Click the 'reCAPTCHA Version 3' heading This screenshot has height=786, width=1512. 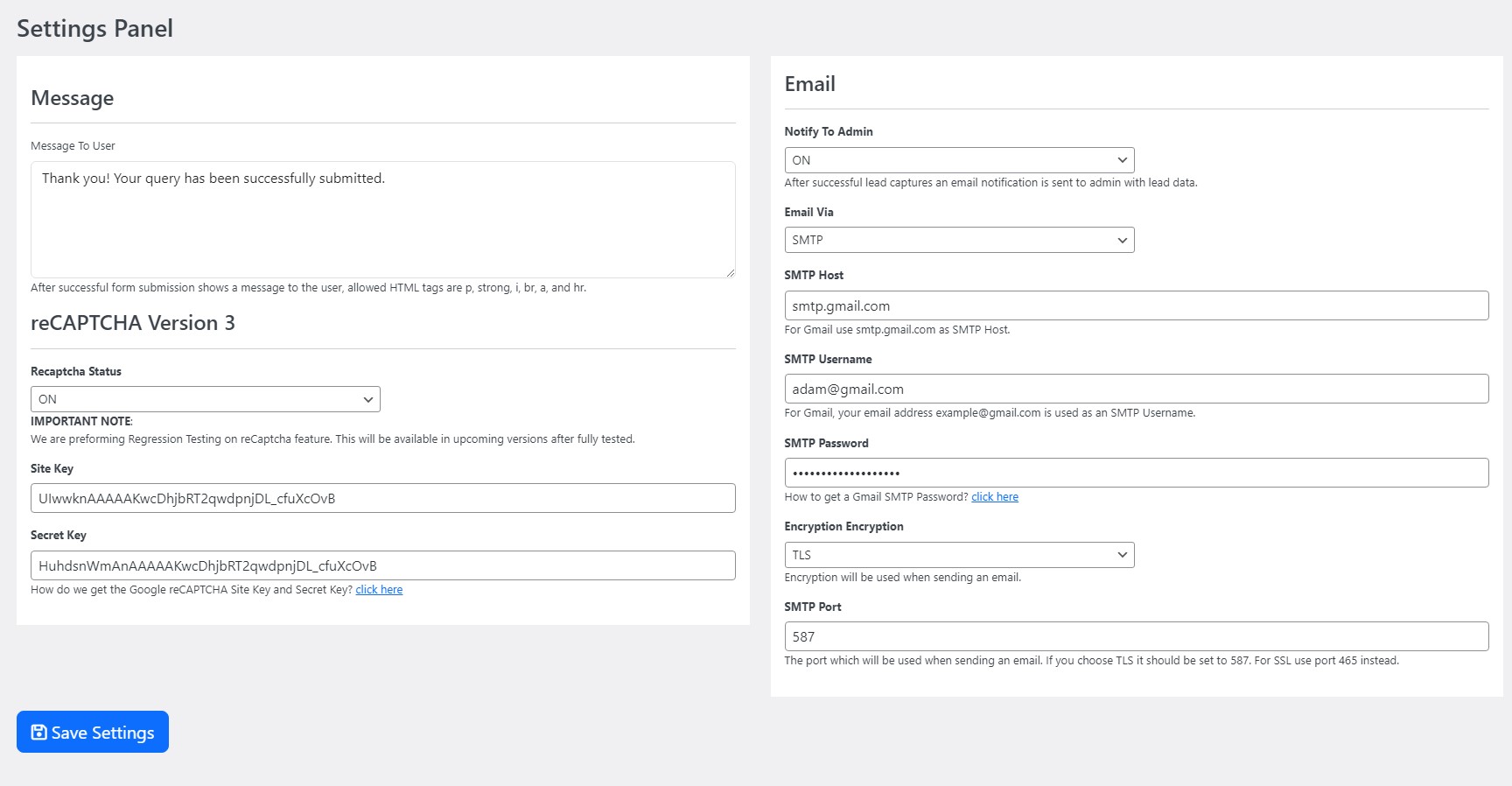133,323
